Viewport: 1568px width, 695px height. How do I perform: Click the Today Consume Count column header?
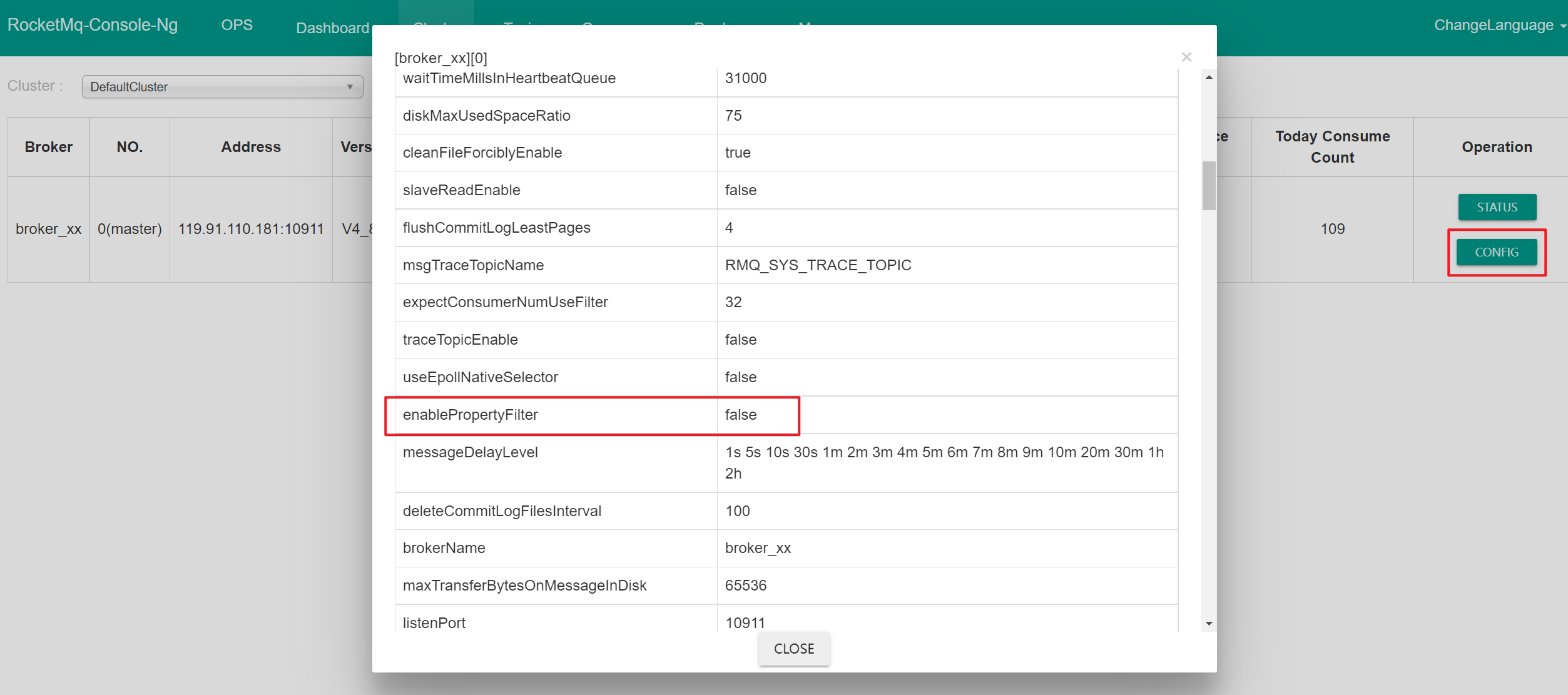pos(1332,146)
